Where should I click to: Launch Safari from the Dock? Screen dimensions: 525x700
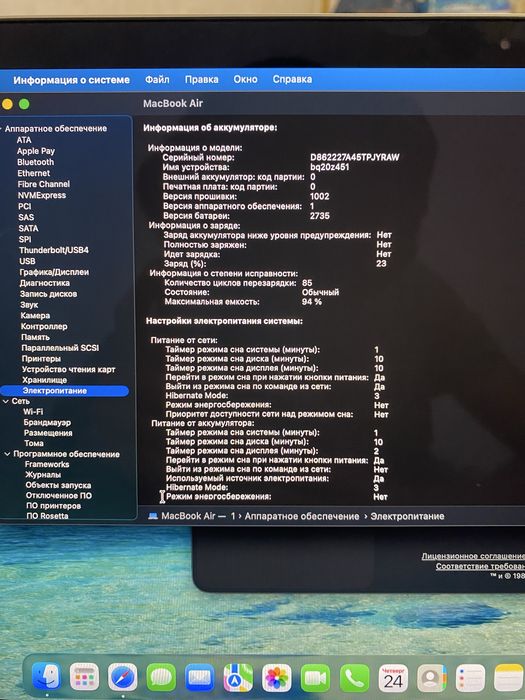(123, 678)
